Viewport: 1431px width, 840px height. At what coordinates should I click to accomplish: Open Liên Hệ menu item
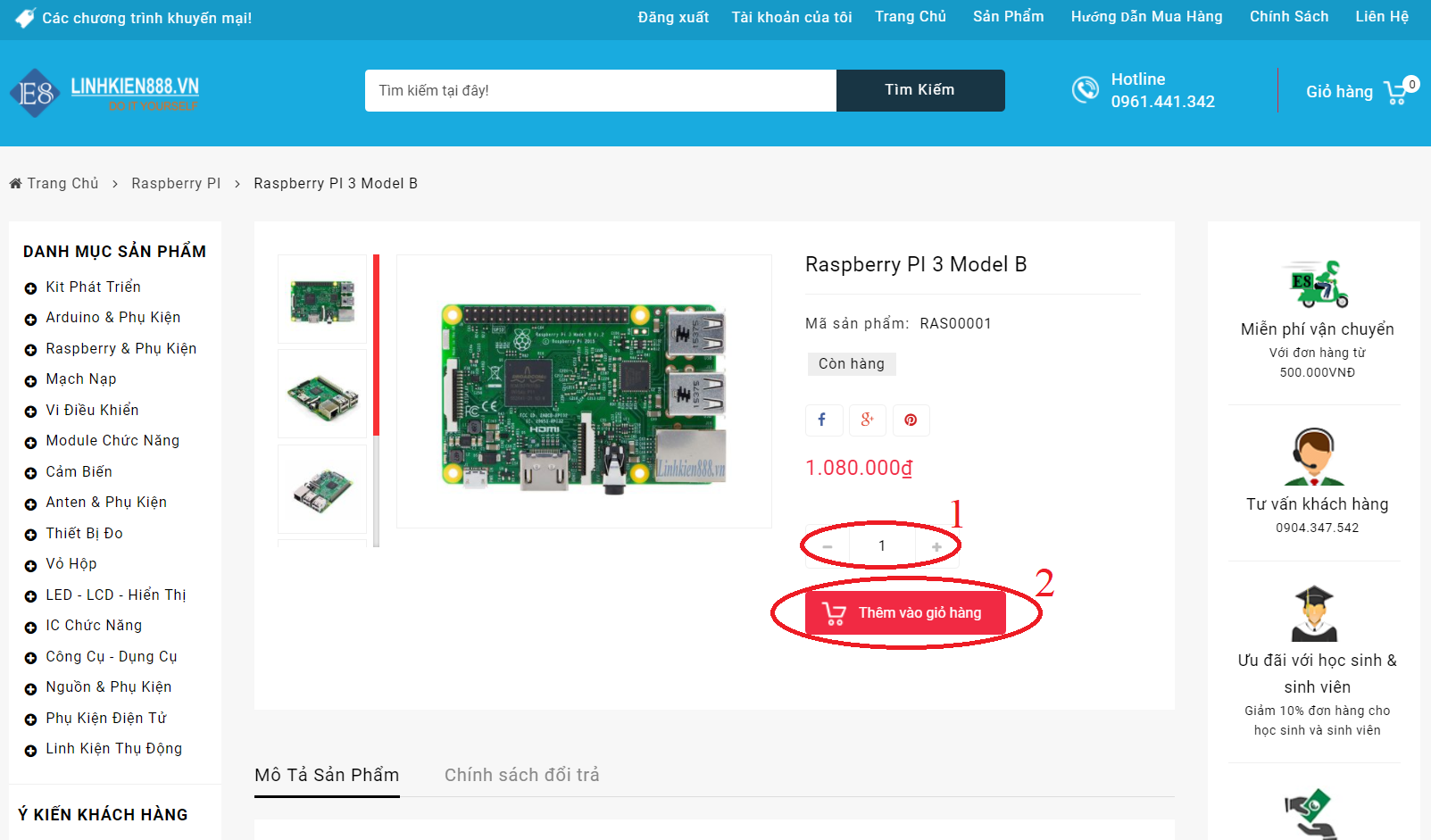click(x=1382, y=16)
